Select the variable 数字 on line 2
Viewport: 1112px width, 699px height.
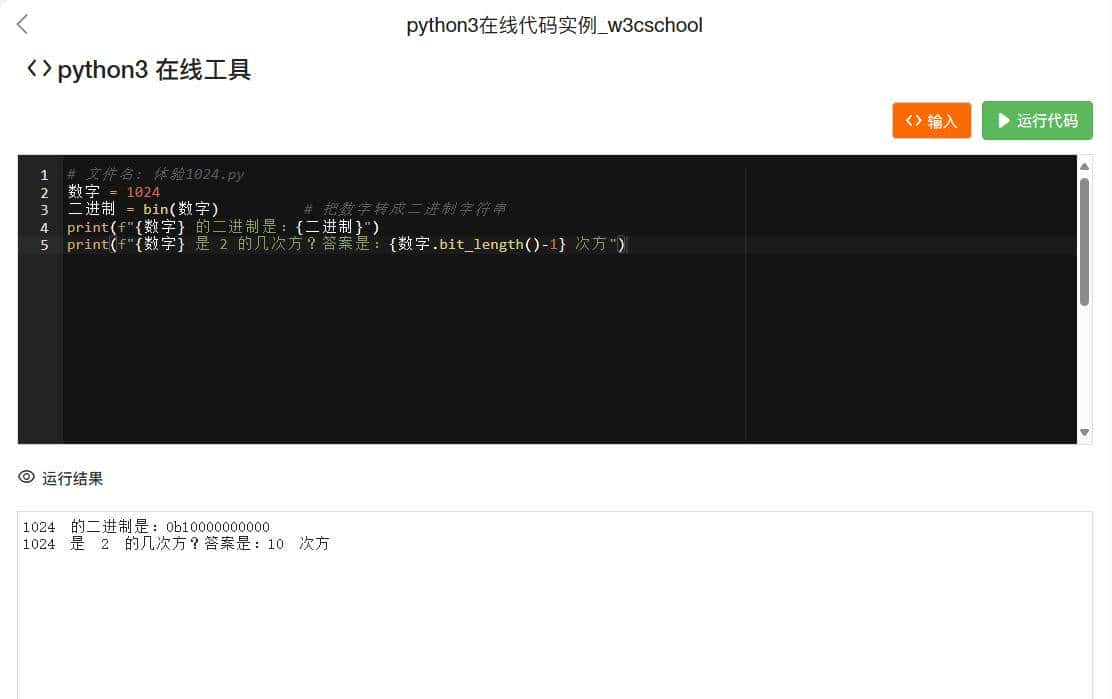coord(80,191)
